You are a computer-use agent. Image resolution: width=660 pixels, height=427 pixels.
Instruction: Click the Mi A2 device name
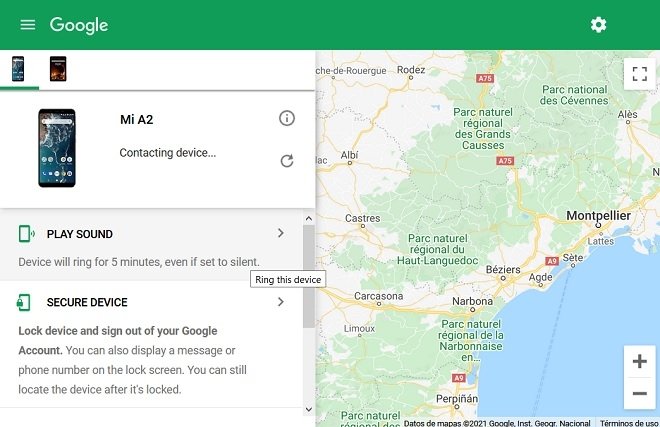click(136, 120)
